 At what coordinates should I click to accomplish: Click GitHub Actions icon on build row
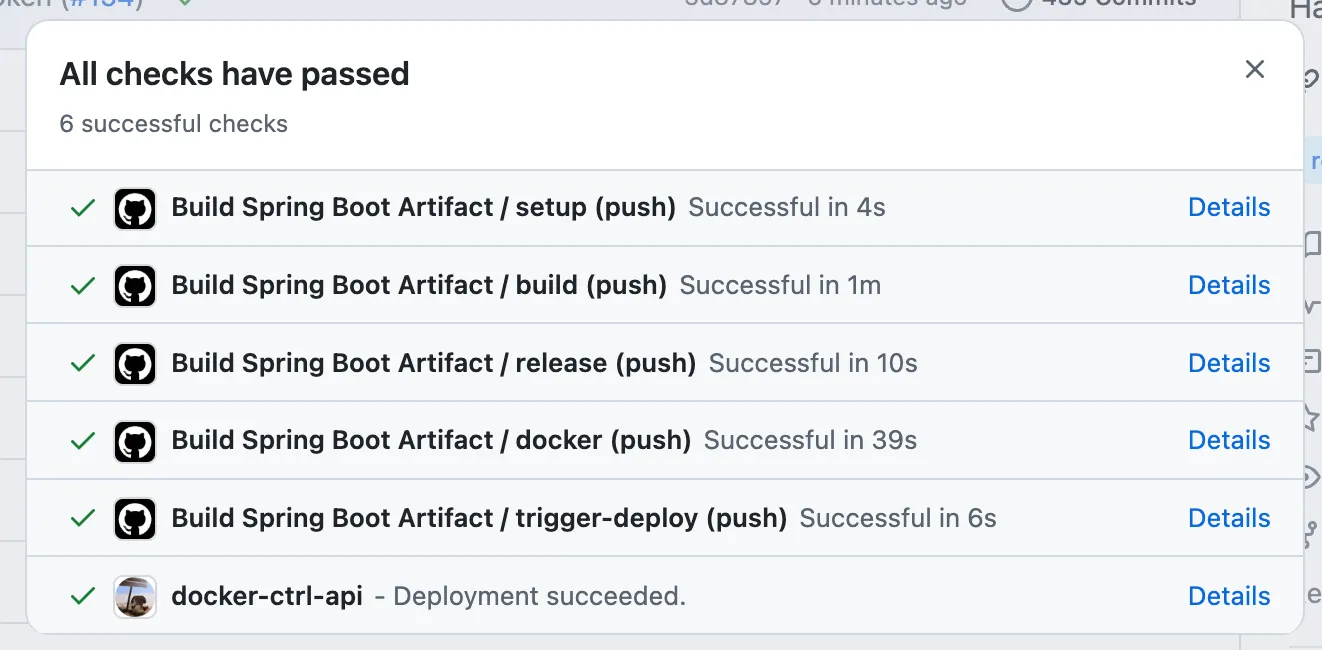tap(135, 286)
